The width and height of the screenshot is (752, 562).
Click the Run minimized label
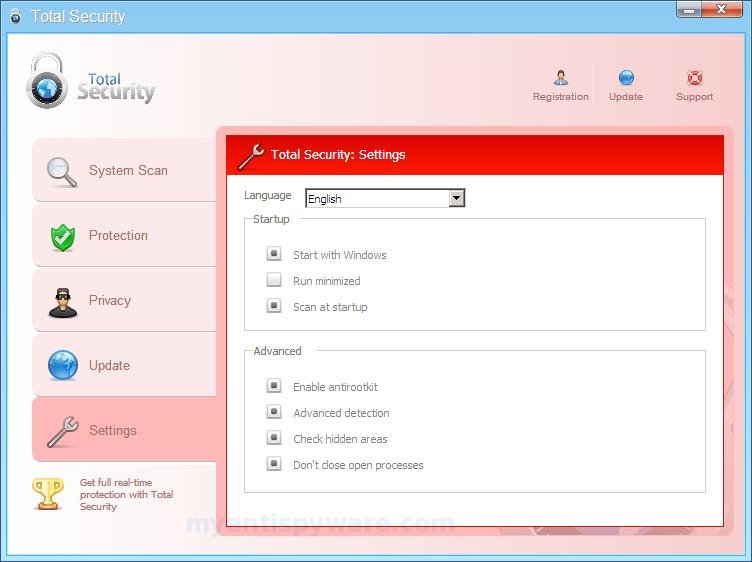click(x=327, y=281)
